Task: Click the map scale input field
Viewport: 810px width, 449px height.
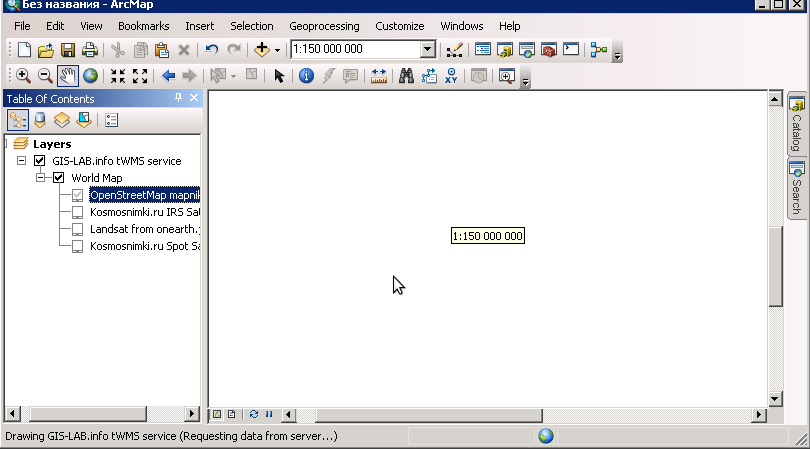Action: pos(355,49)
